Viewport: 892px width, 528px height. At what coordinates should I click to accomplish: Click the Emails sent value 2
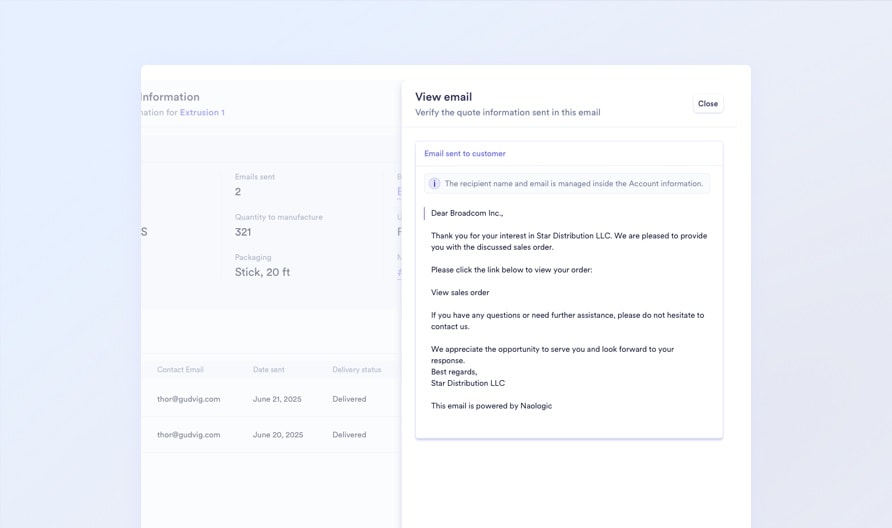pos(238,192)
